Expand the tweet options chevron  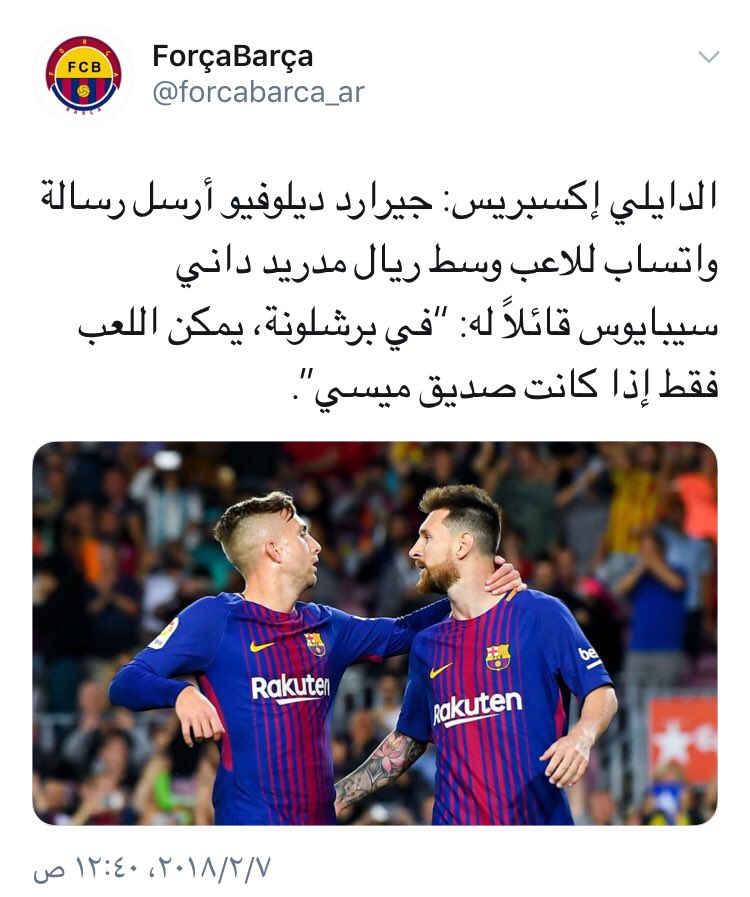pyautogui.click(x=709, y=57)
